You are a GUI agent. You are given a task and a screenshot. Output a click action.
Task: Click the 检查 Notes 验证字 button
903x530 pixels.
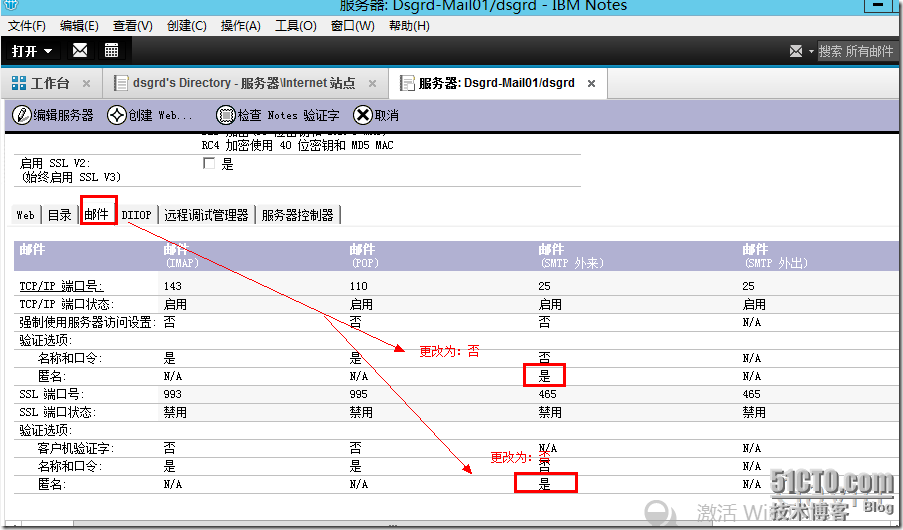278,115
